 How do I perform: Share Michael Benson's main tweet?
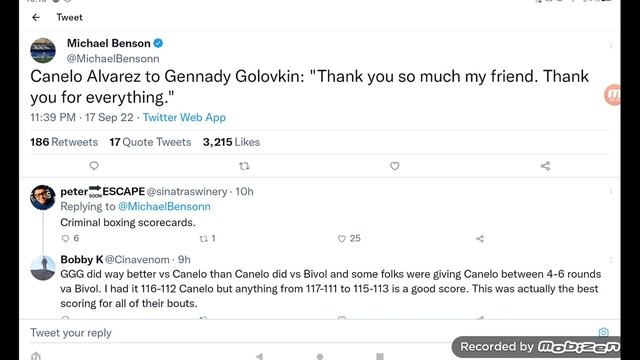point(545,166)
